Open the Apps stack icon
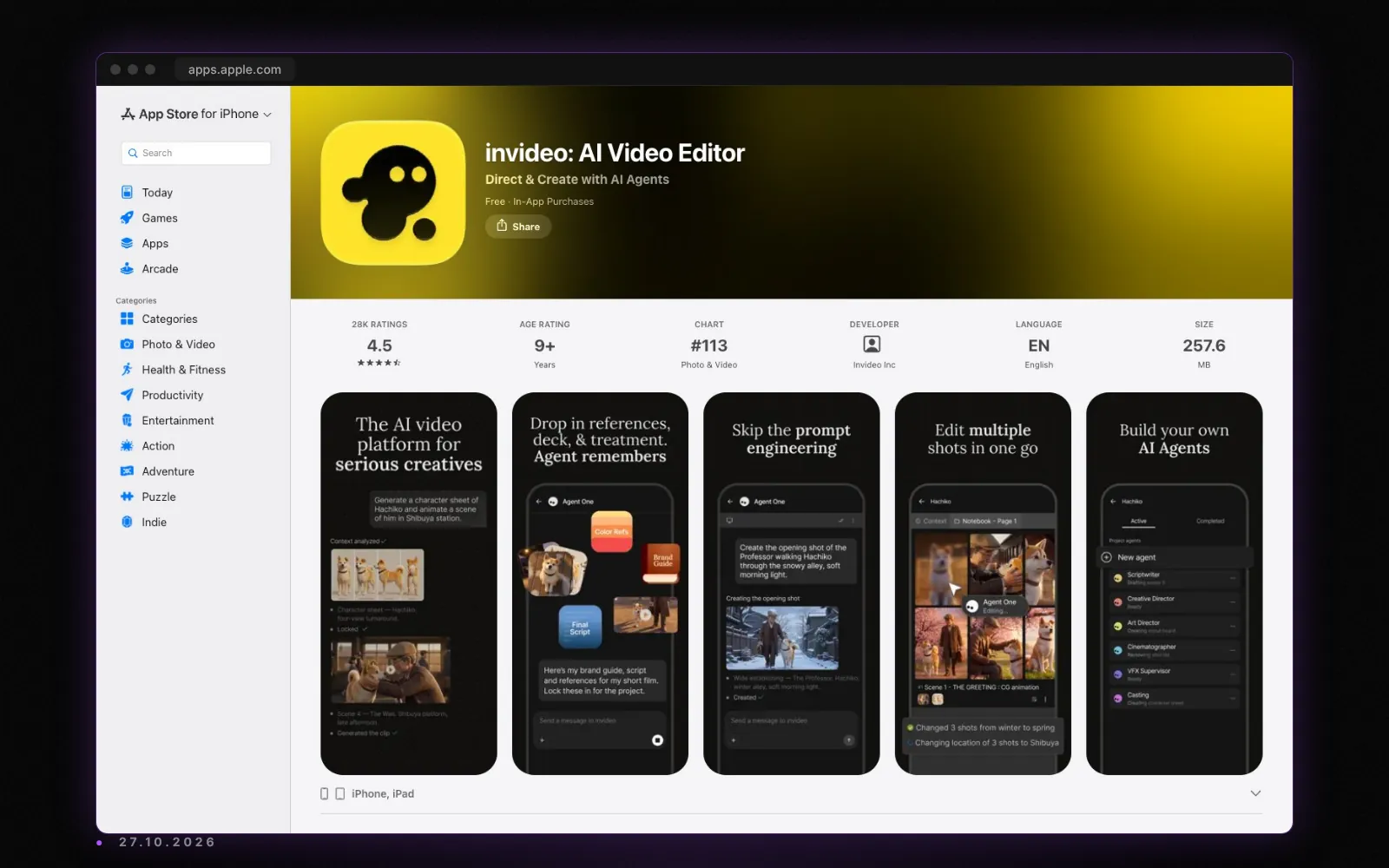Screen dimensions: 1389x868 pyautogui.click(x=127, y=243)
